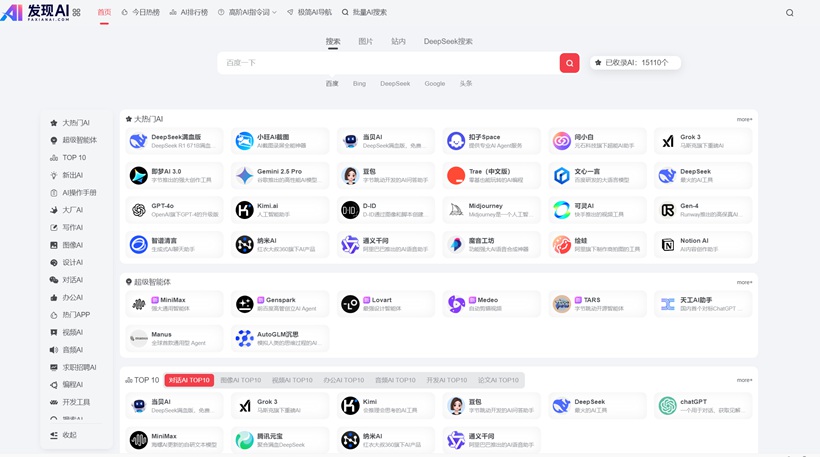Click the chatGPT icon in TOP 10
This screenshot has width=820, height=457.
667,405
